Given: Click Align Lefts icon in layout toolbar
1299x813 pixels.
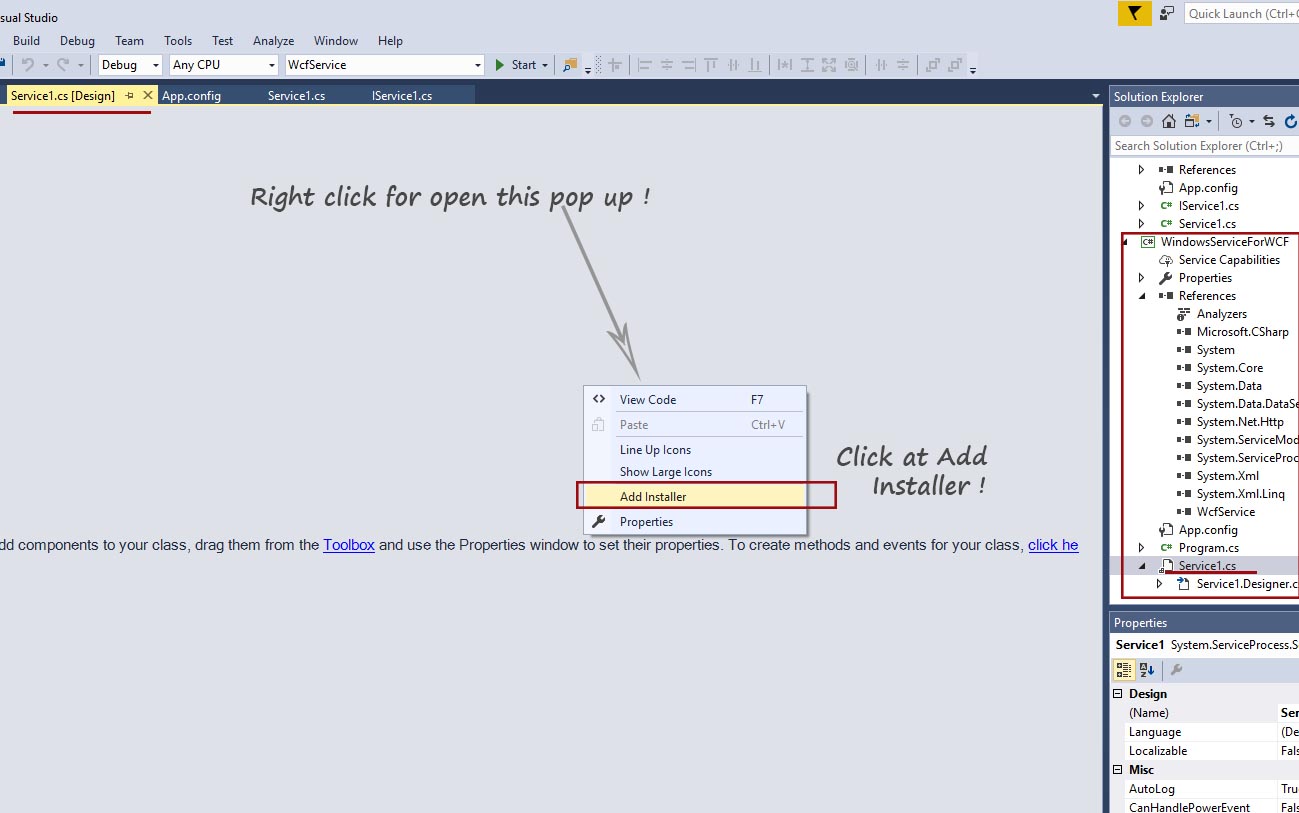Looking at the screenshot, I should tap(645, 65).
